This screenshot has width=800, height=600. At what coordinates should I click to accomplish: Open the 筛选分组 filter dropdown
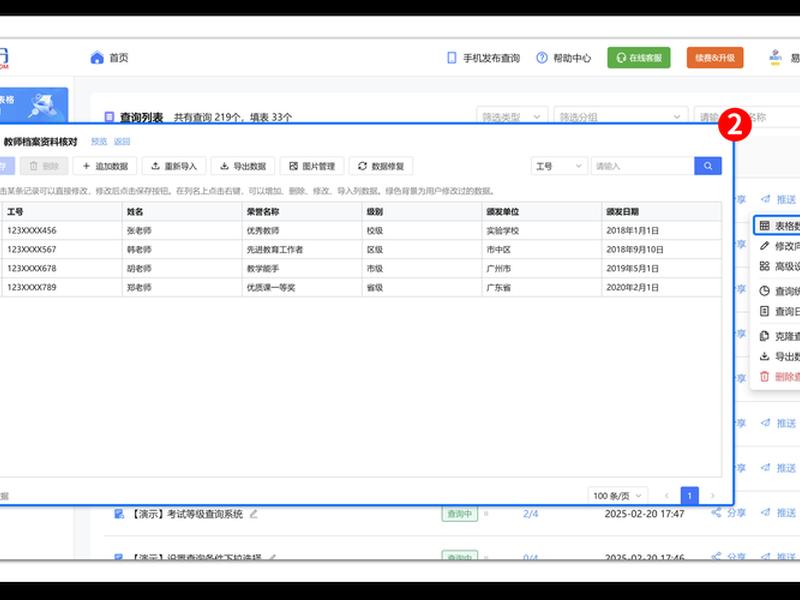[x=620, y=117]
